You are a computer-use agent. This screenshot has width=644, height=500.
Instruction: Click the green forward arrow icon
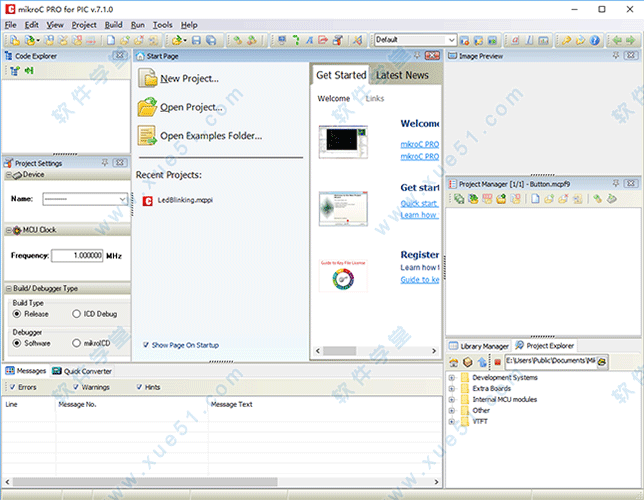point(631,40)
